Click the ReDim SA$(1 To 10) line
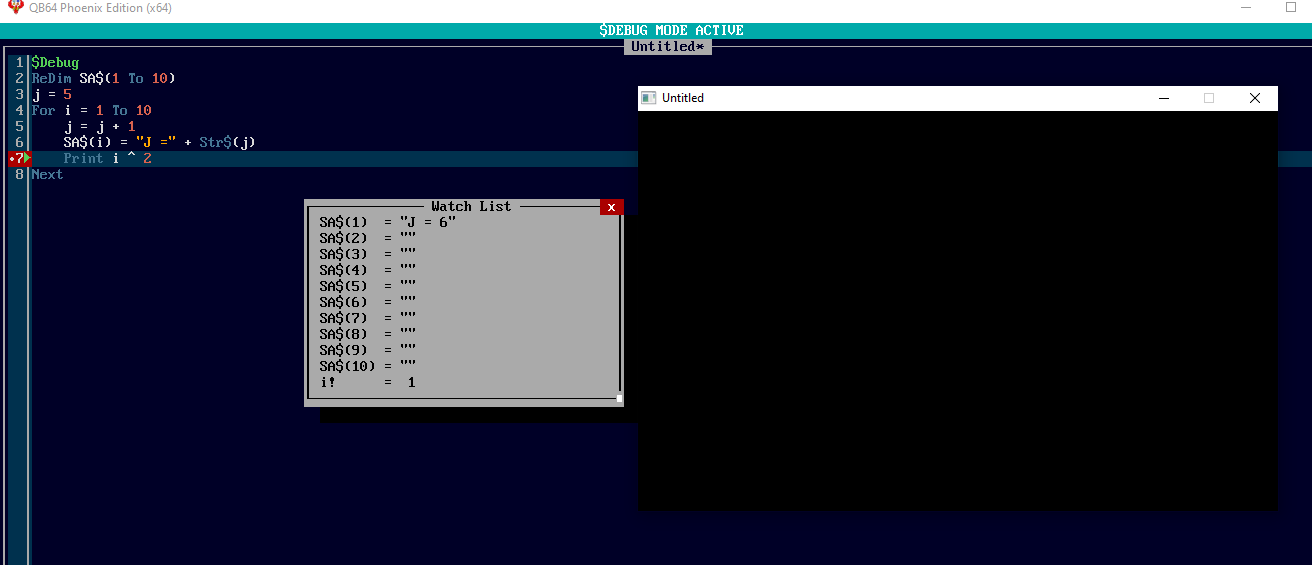 click(x=103, y=79)
